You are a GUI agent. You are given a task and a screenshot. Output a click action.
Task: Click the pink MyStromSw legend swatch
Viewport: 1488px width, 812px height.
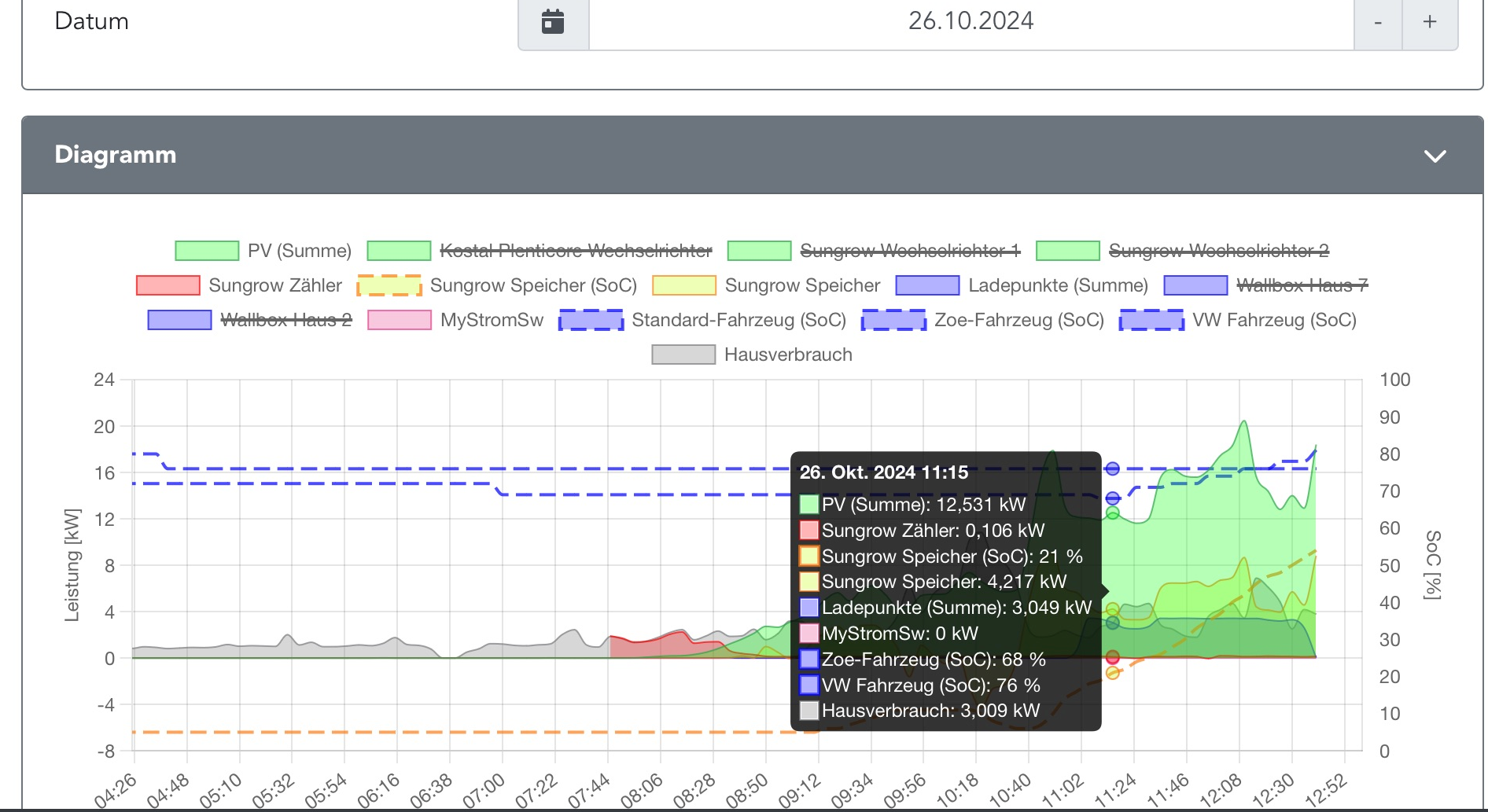click(x=400, y=320)
